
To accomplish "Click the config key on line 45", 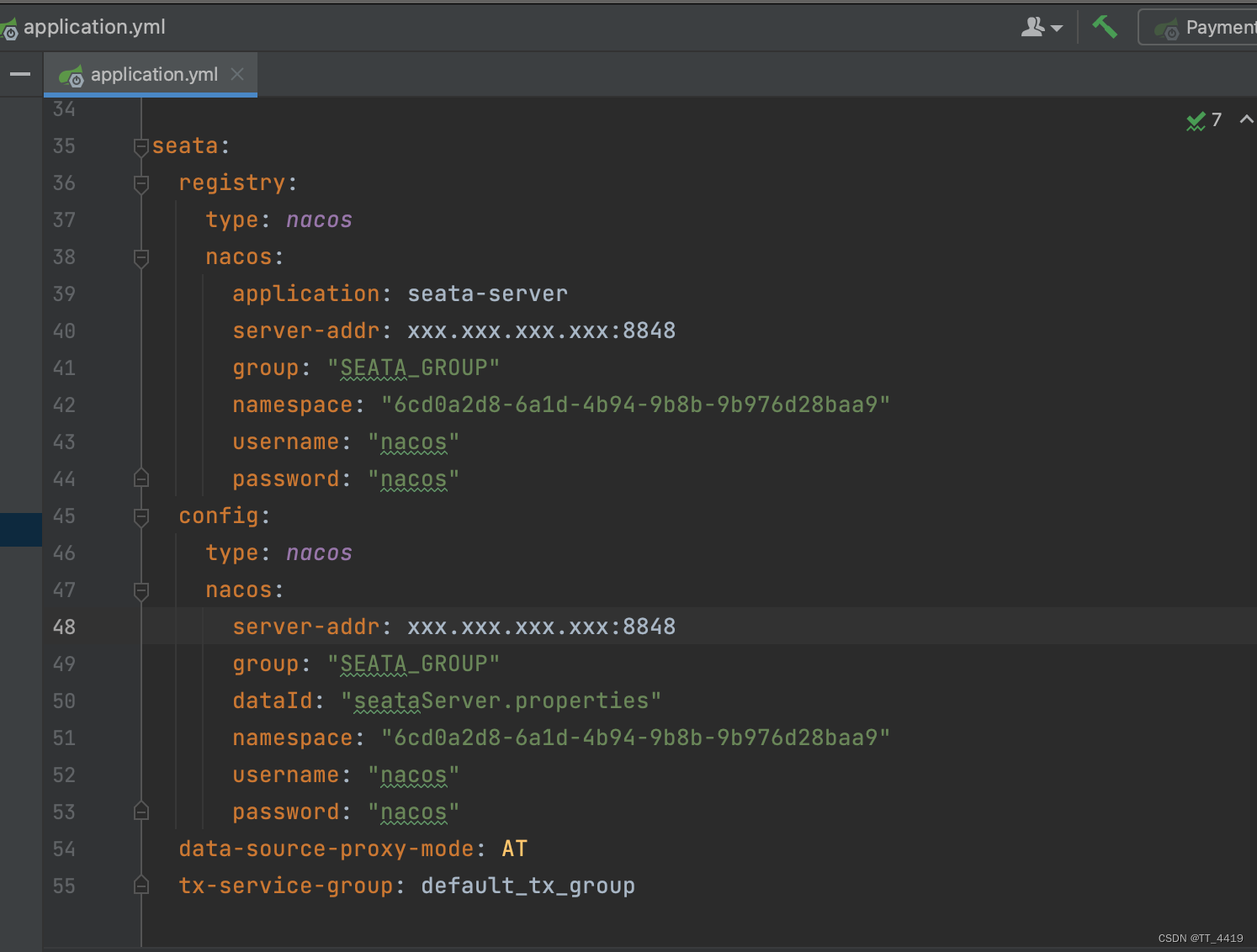I will [219, 516].
